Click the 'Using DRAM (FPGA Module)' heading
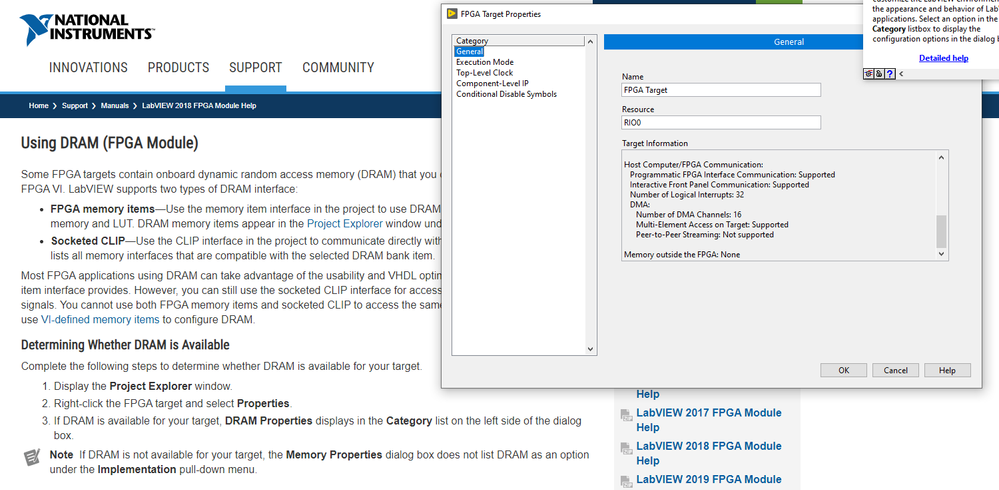The height and width of the screenshot is (490, 999). coord(110,143)
